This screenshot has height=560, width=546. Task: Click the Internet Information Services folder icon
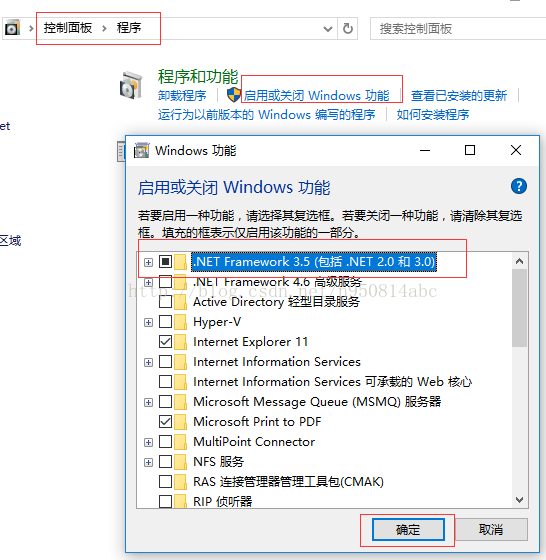tap(181, 362)
